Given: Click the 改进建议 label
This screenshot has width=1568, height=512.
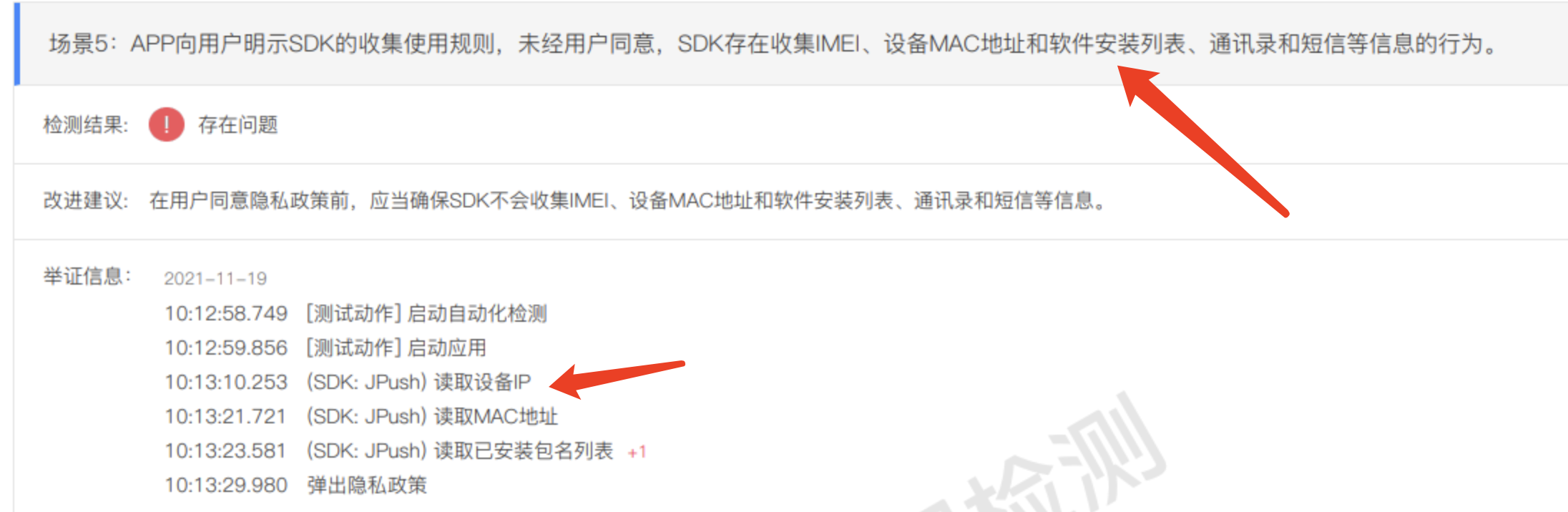Looking at the screenshot, I should (x=86, y=200).
